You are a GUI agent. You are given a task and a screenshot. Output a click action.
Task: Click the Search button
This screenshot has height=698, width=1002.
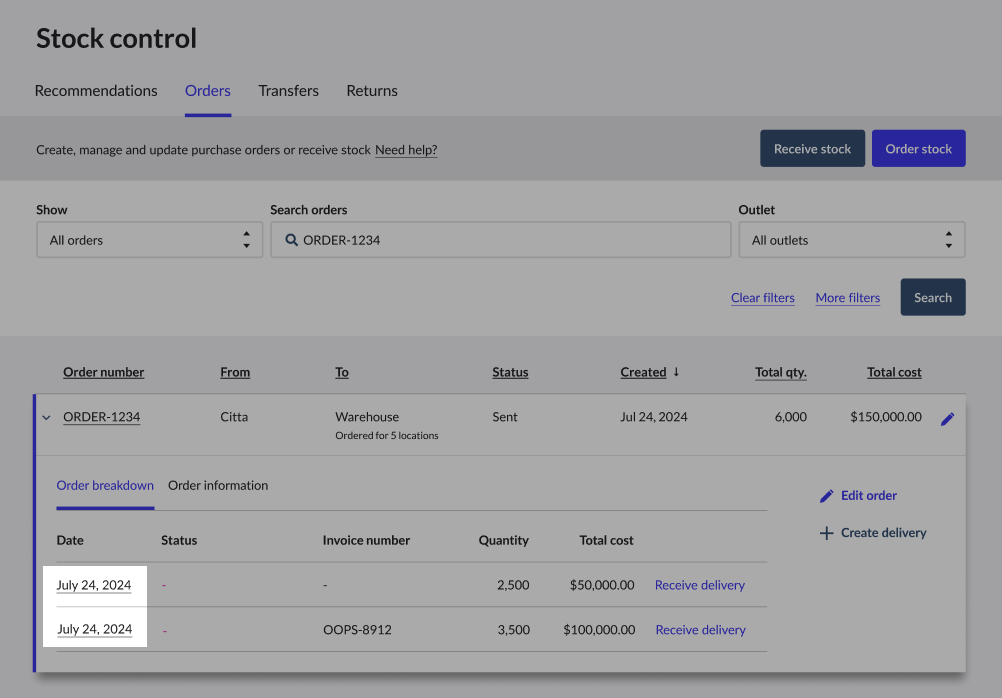932,297
